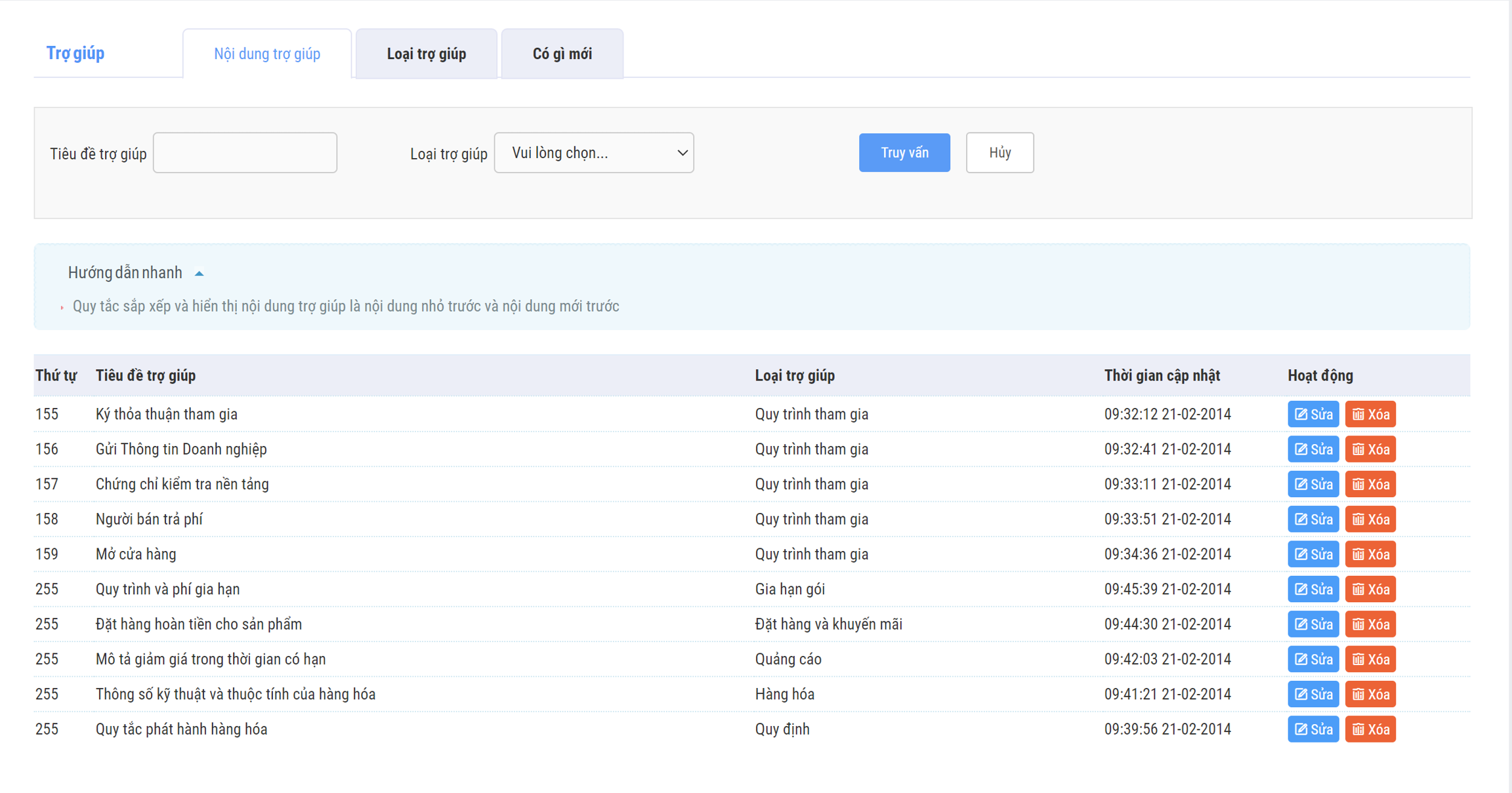This screenshot has height=793, width=1512.
Task: Open the Có gì mới tab
Action: (x=562, y=54)
